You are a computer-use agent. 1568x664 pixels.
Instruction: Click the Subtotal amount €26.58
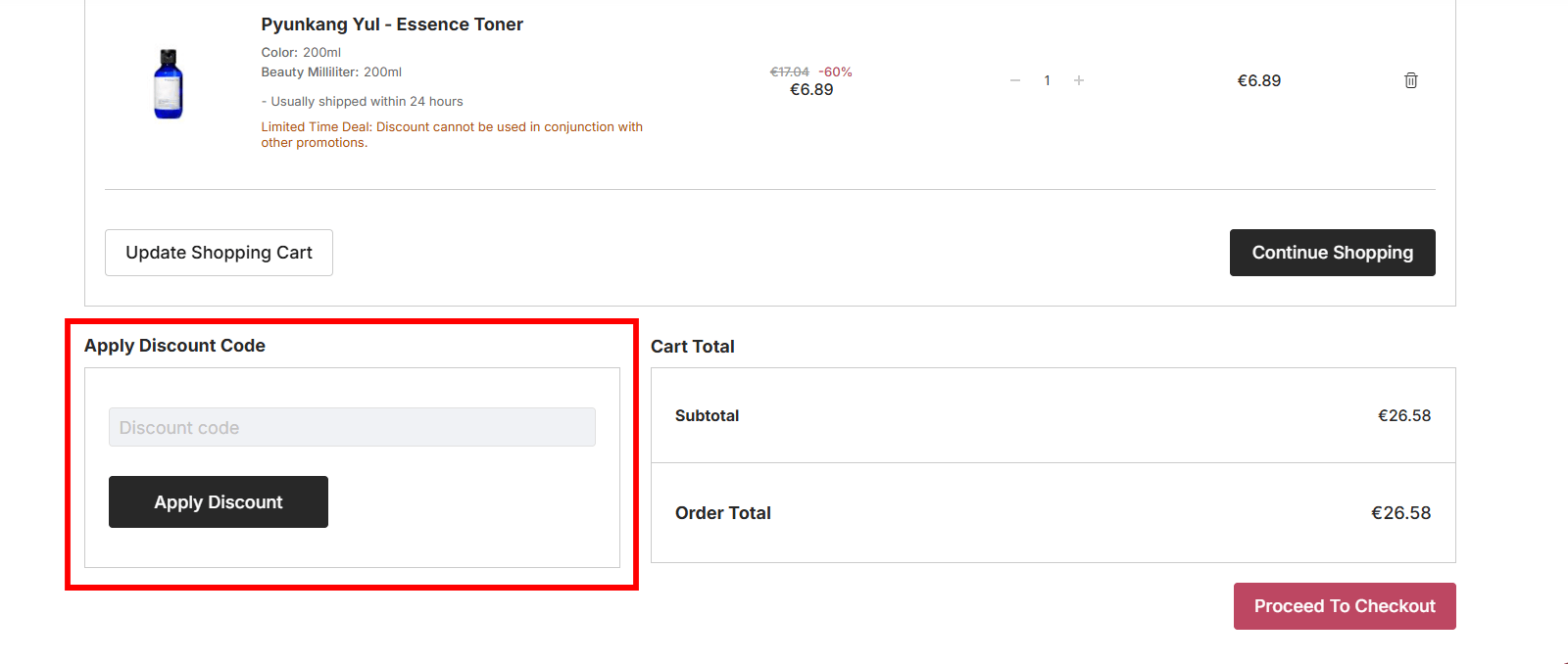pos(1405,415)
